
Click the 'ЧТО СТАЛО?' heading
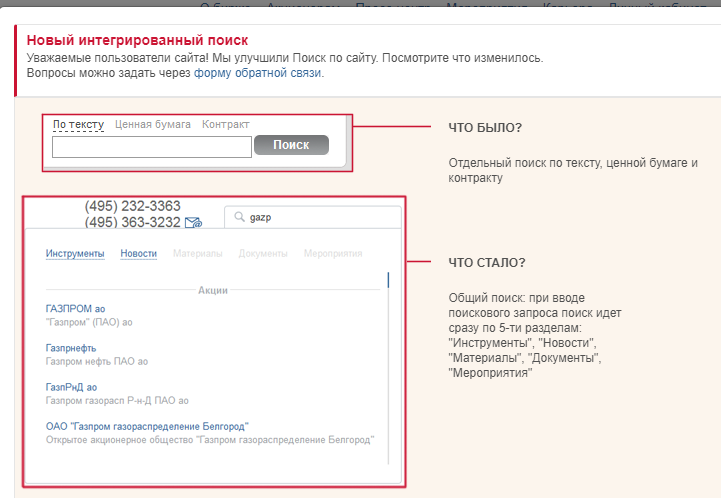(x=487, y=263)
